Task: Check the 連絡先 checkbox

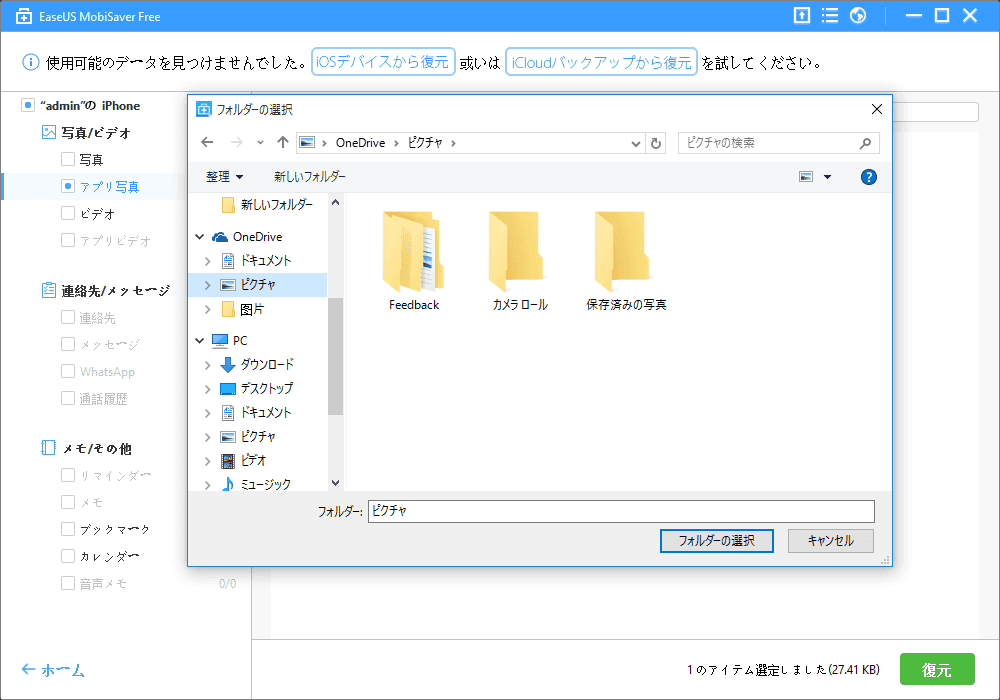Action: click(x=68, y=317)
